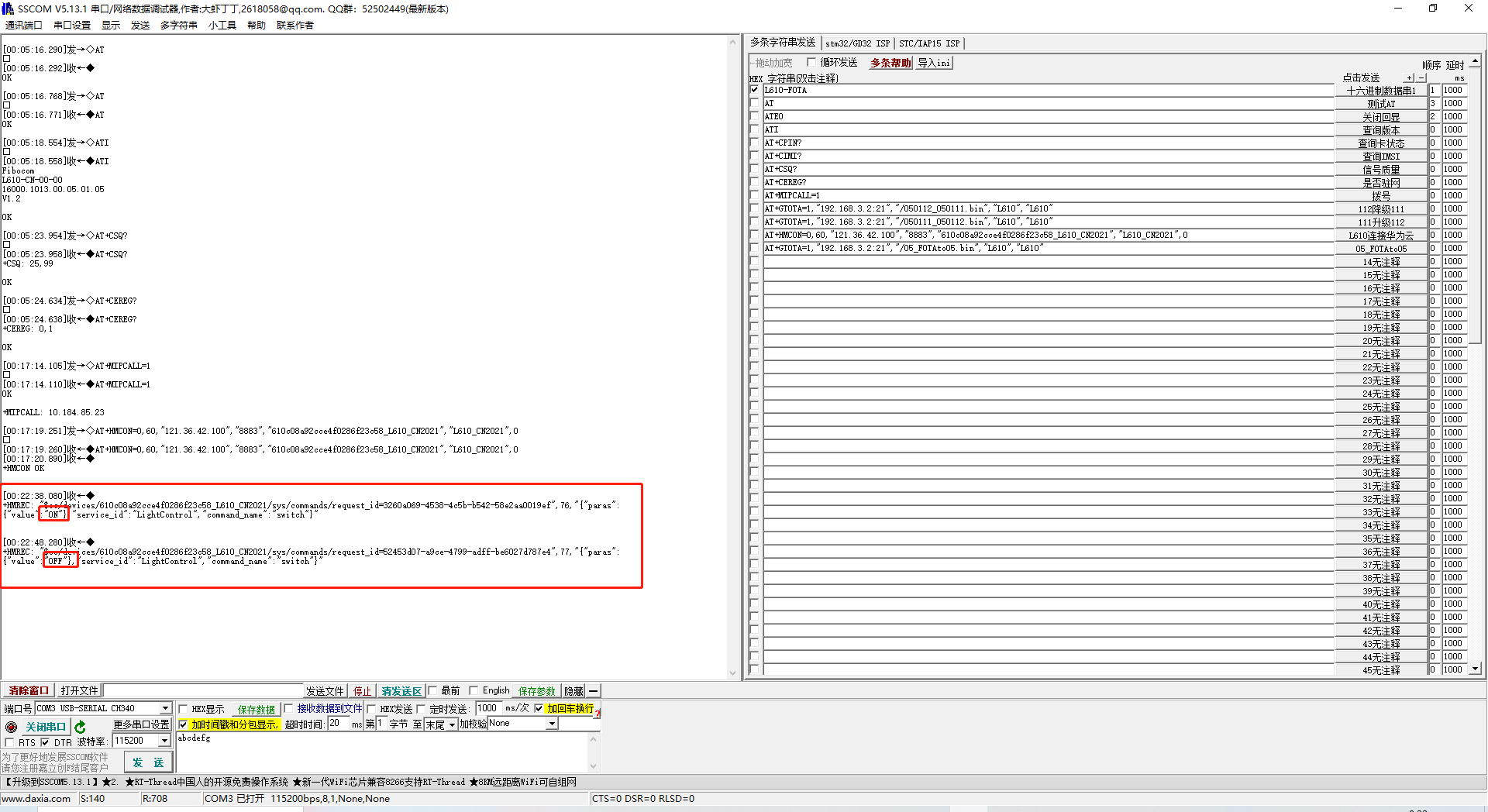The width and height of the screenshot is (1488, 812).
Task: Click the 保存参数 button
Action: pos(537,691)
